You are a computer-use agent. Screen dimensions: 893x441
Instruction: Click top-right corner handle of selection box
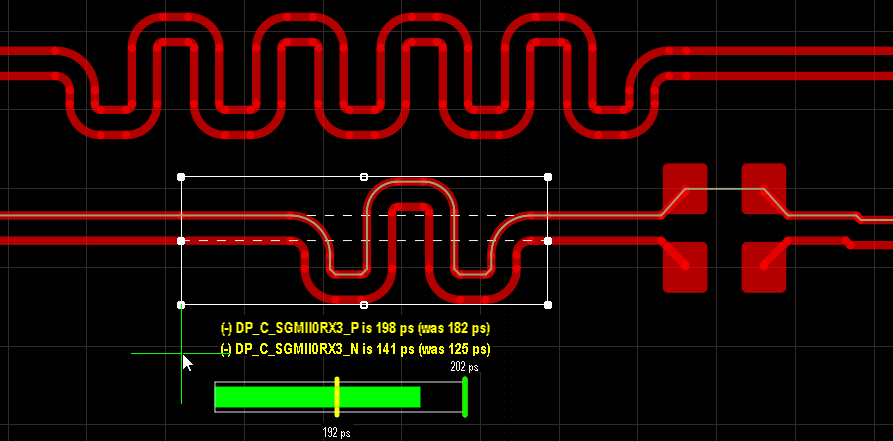tap(548, 177)
